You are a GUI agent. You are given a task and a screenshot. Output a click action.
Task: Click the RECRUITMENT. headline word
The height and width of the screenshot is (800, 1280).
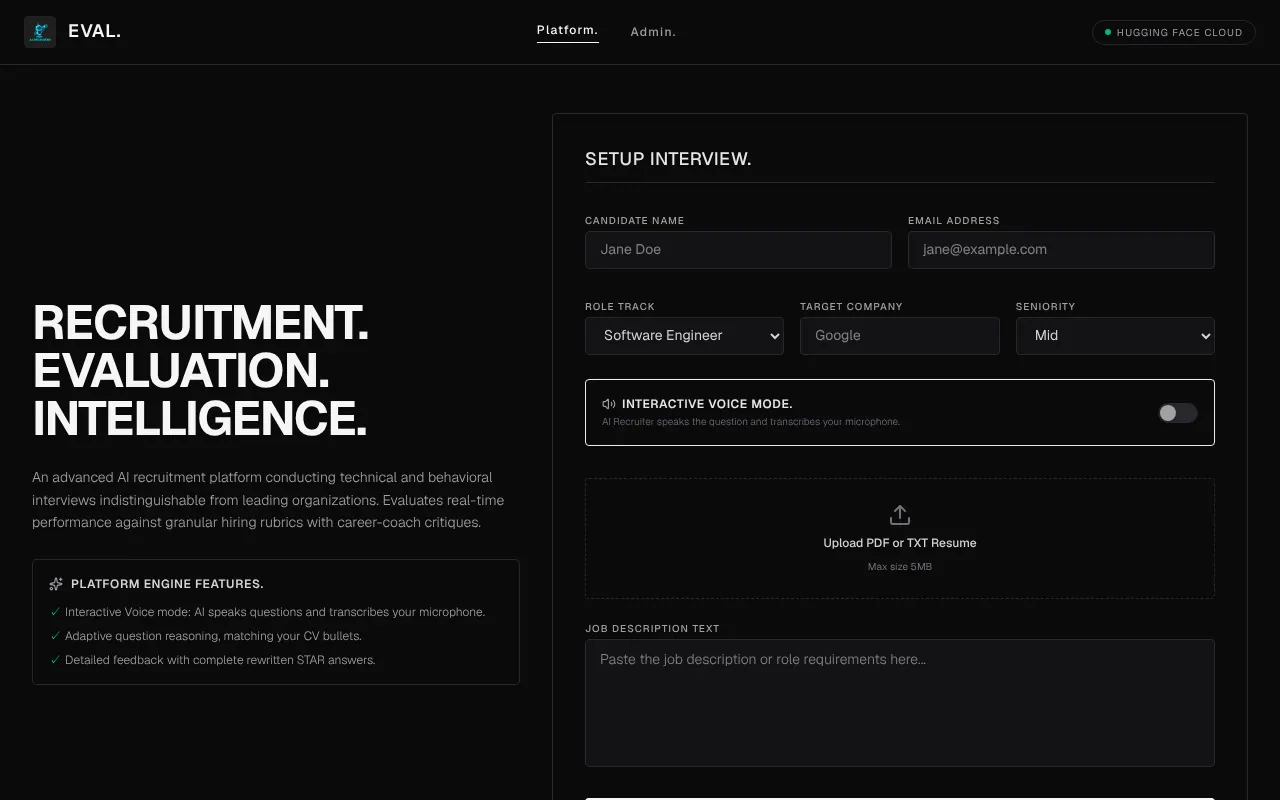(x=201, y=323)
